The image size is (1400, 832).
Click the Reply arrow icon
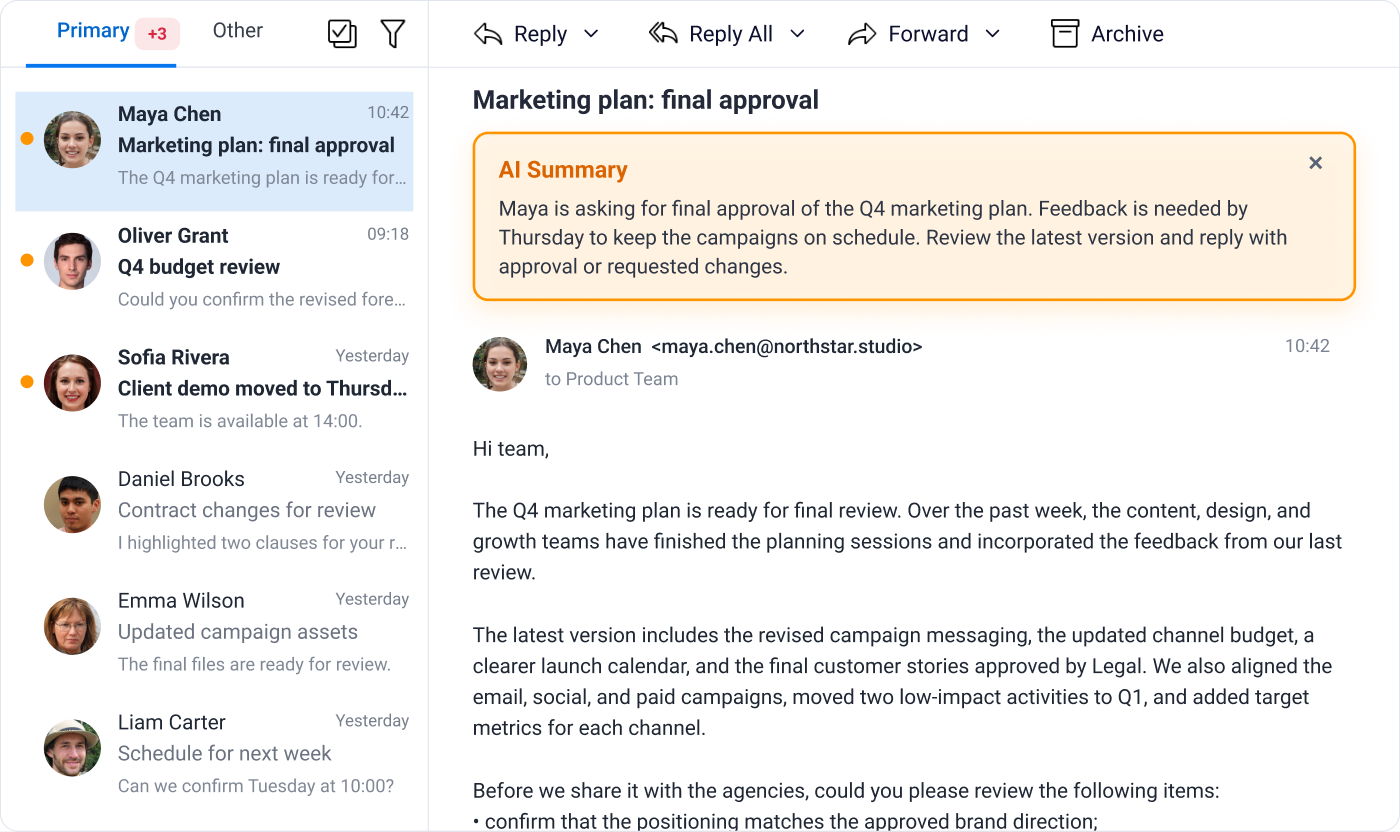click(488, 34)
